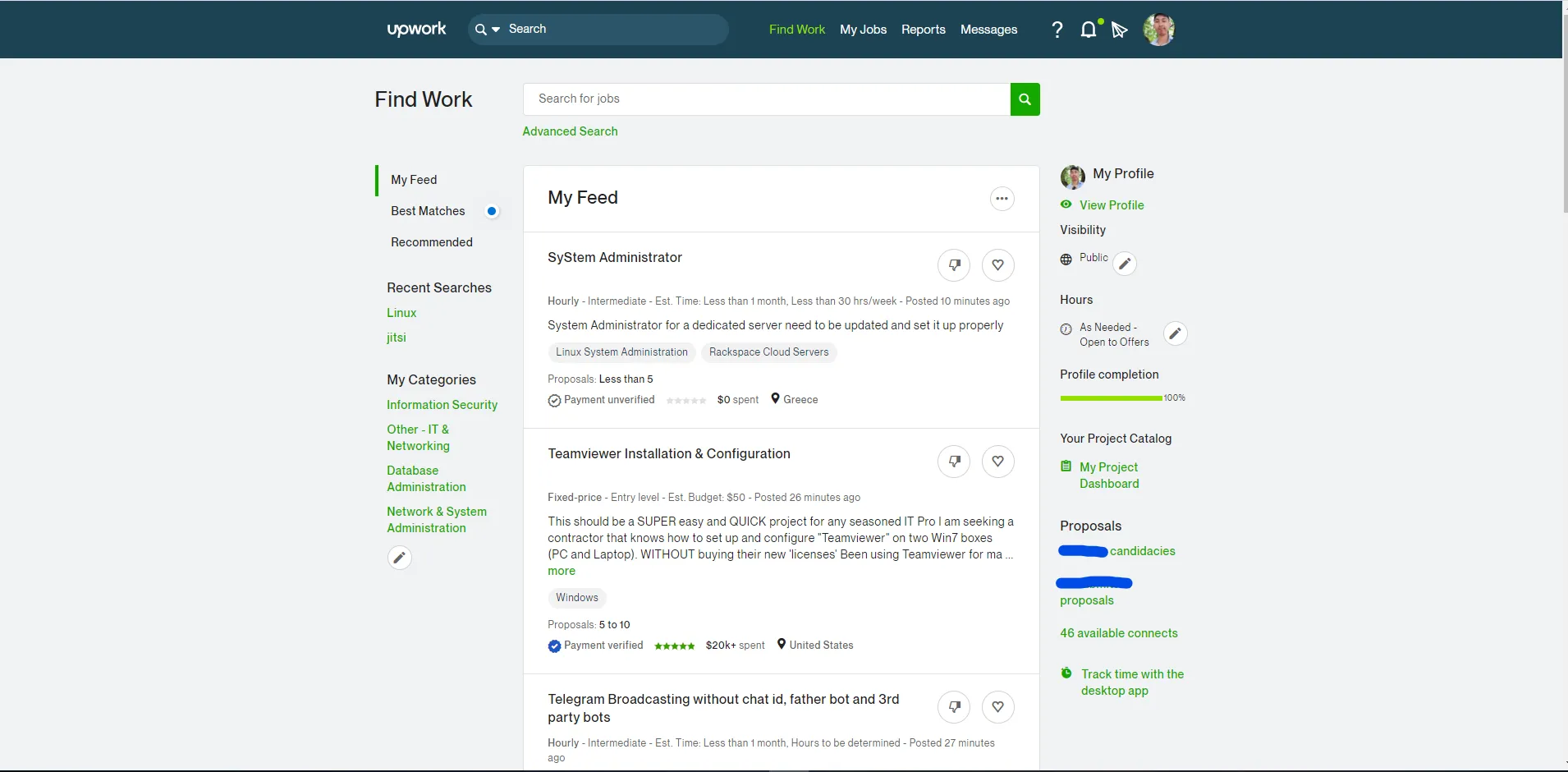Click the green search jobs button

pyautogui.click(x=1025, y=99)
